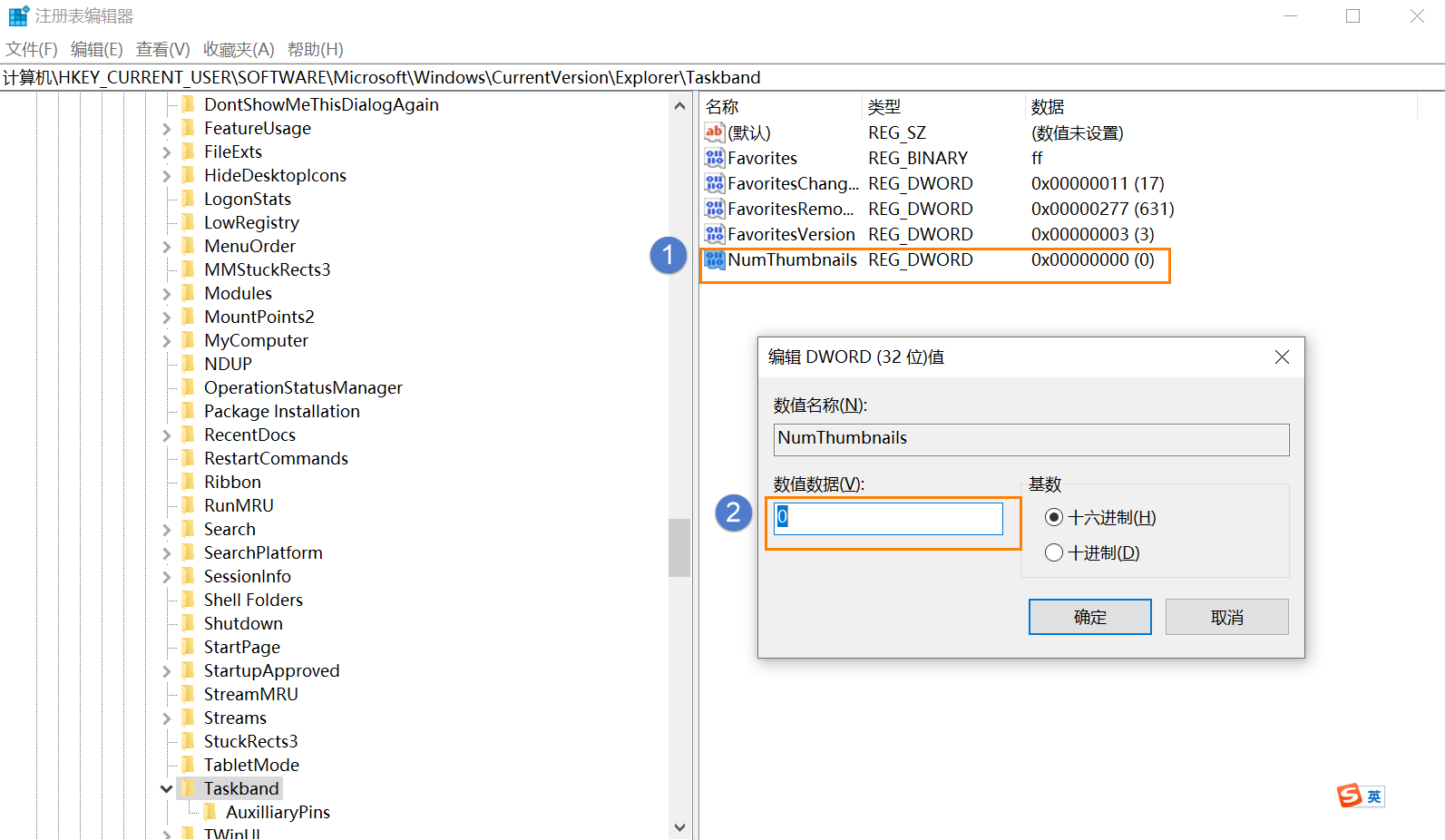Open the 查看(V) menu
This screenshot has height=840, width=1445.
tap(163, 49)
